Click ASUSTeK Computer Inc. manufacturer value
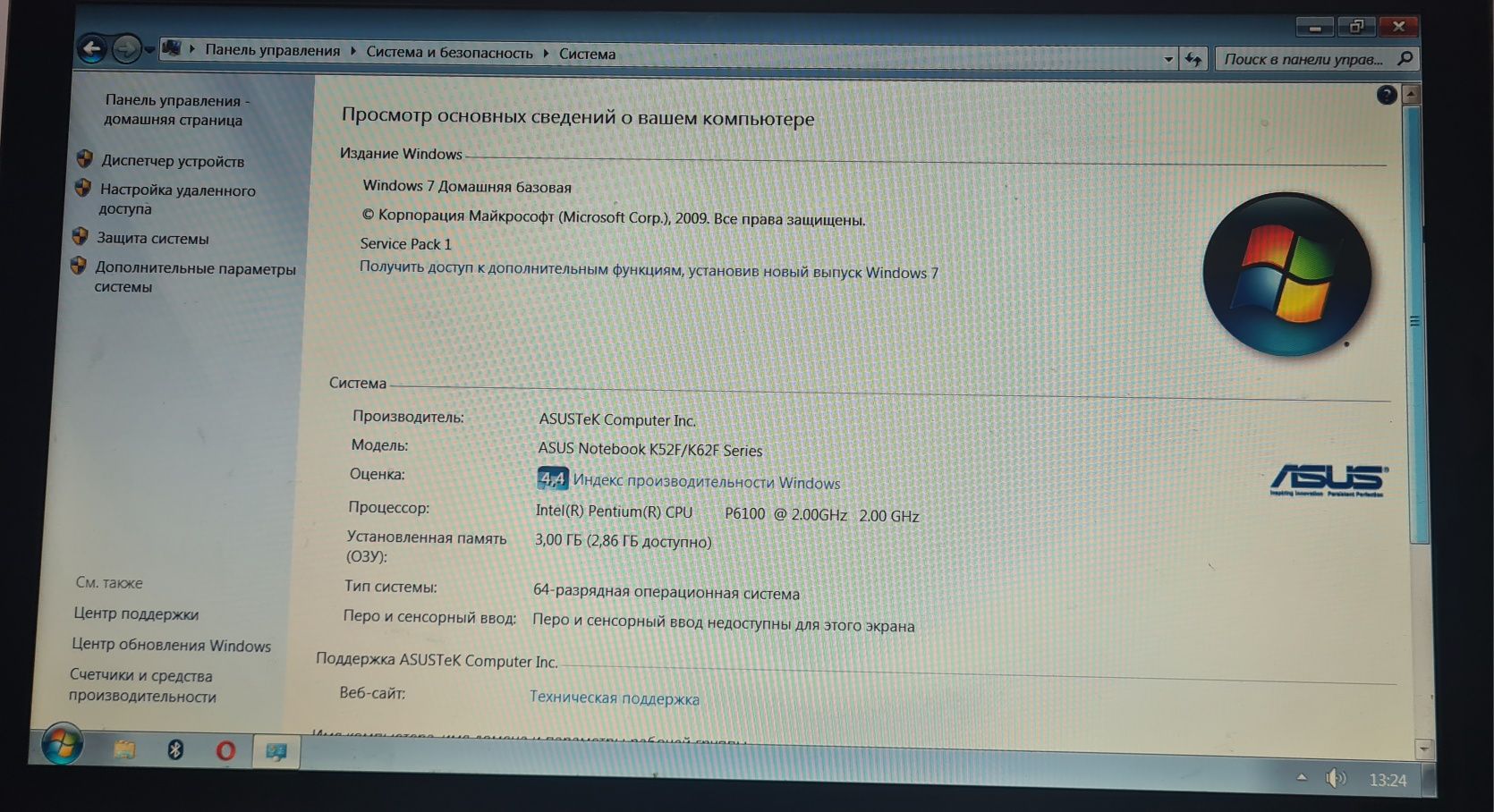This screenshot has height=812, width=1494. click(x=617, y=419)
